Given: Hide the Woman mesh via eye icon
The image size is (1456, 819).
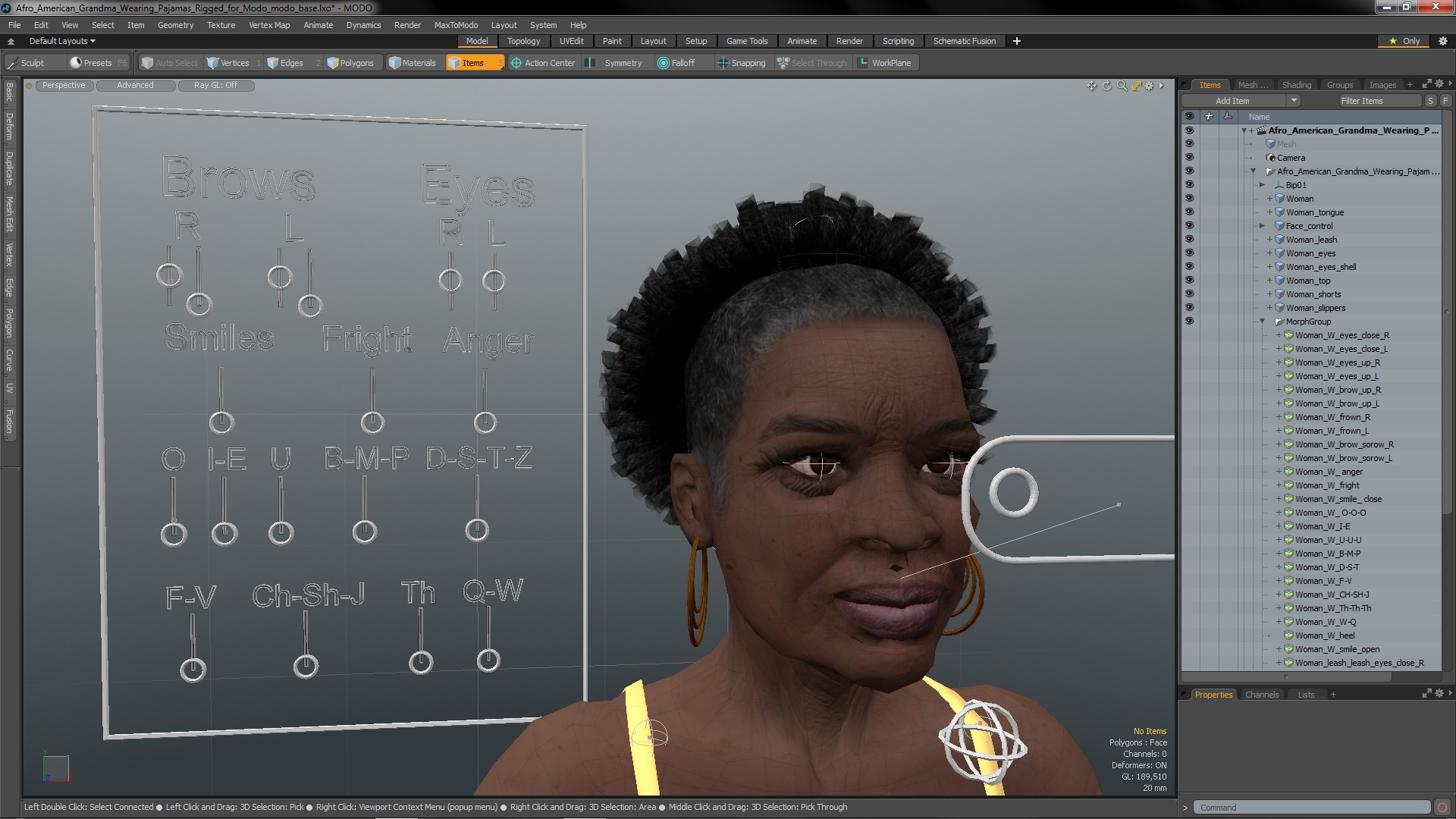Looking at the screenshot, I should coord(1189,199).
